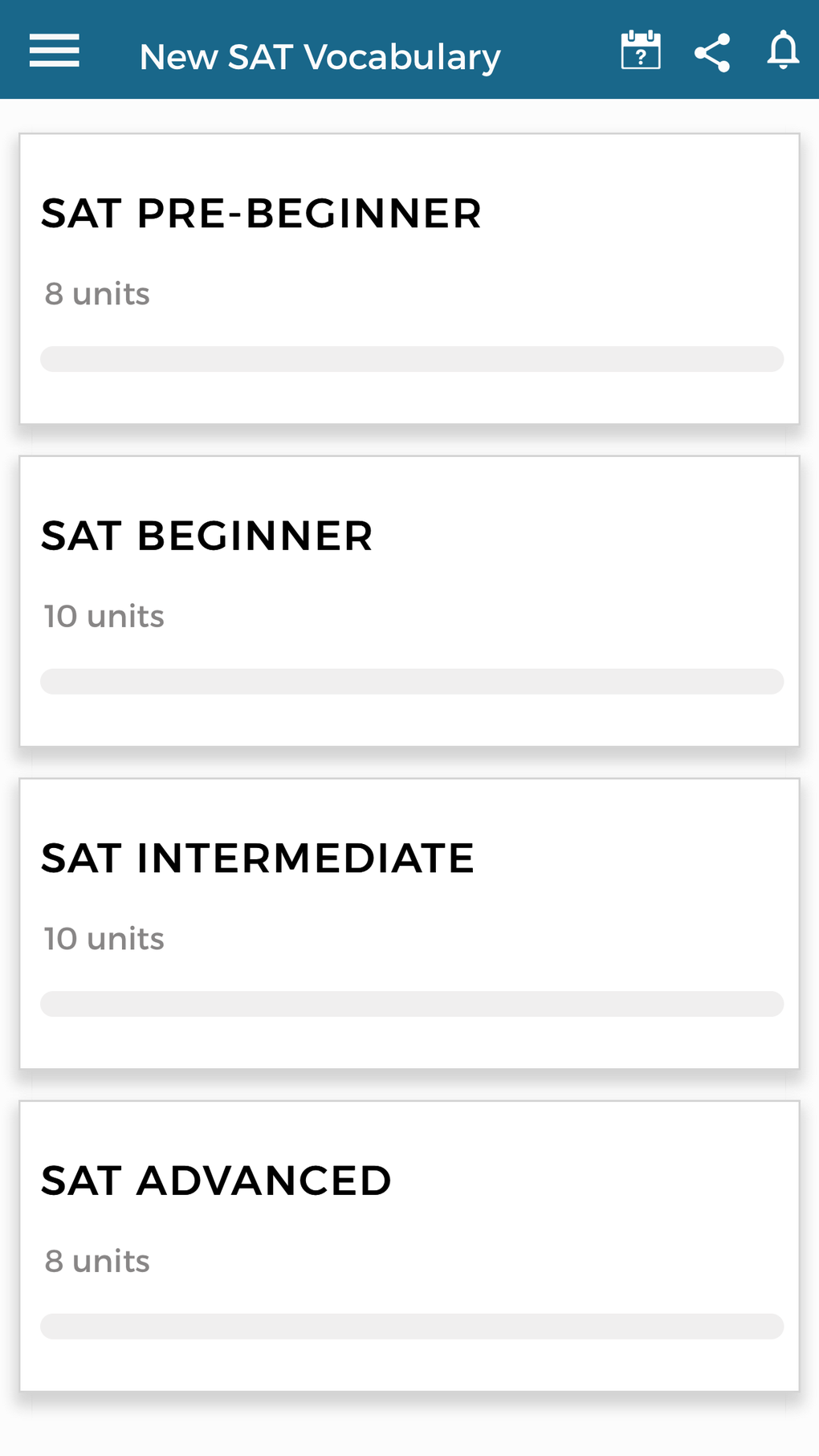Tap the New SAT Vocabulary title
819x1456 pixels.
coord(320,55)
